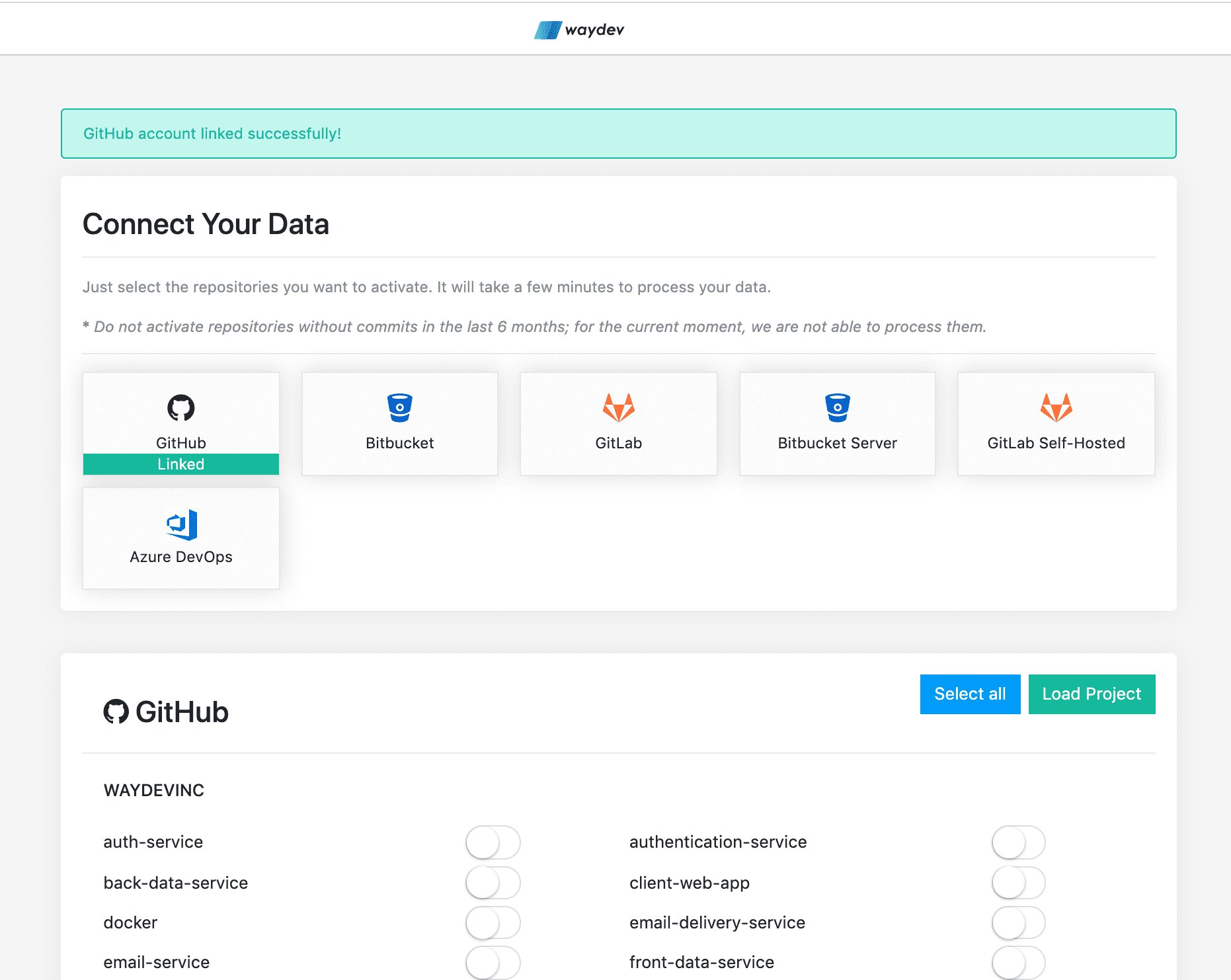Click the Waydev logo in header
This screenshot has width=1231, height=980.
579,30
